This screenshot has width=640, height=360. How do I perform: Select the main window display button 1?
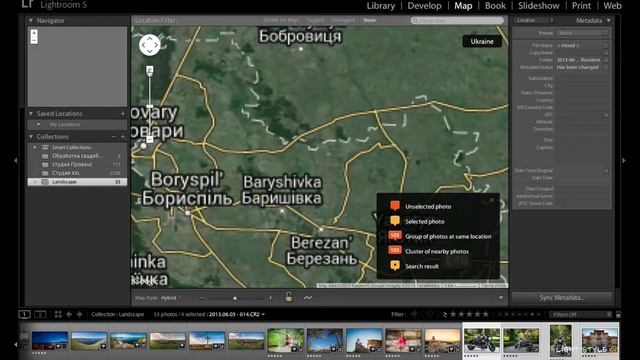tap(24, 314)
